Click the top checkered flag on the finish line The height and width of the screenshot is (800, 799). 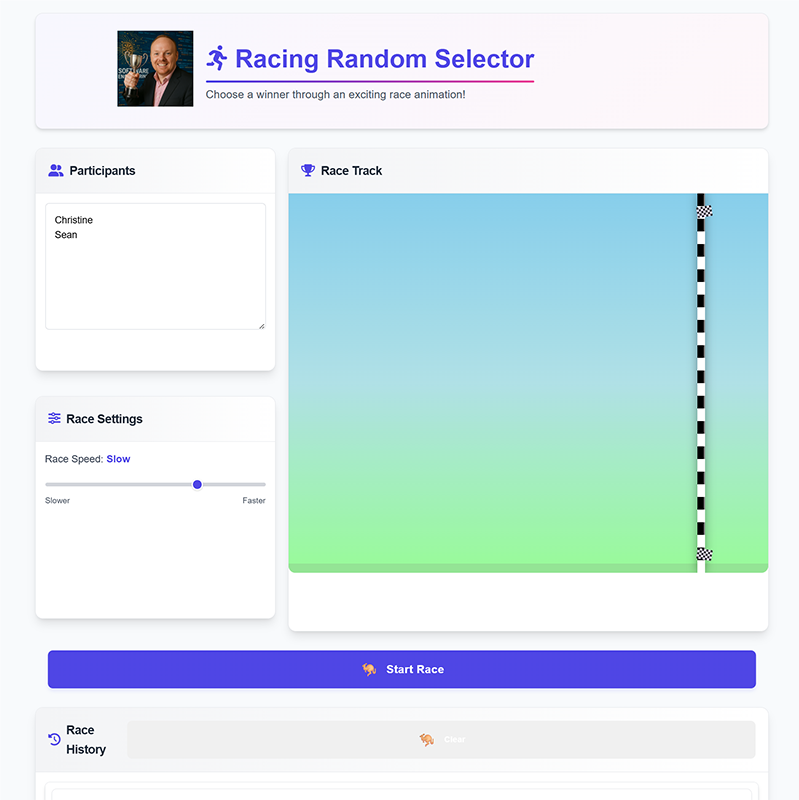705,211
